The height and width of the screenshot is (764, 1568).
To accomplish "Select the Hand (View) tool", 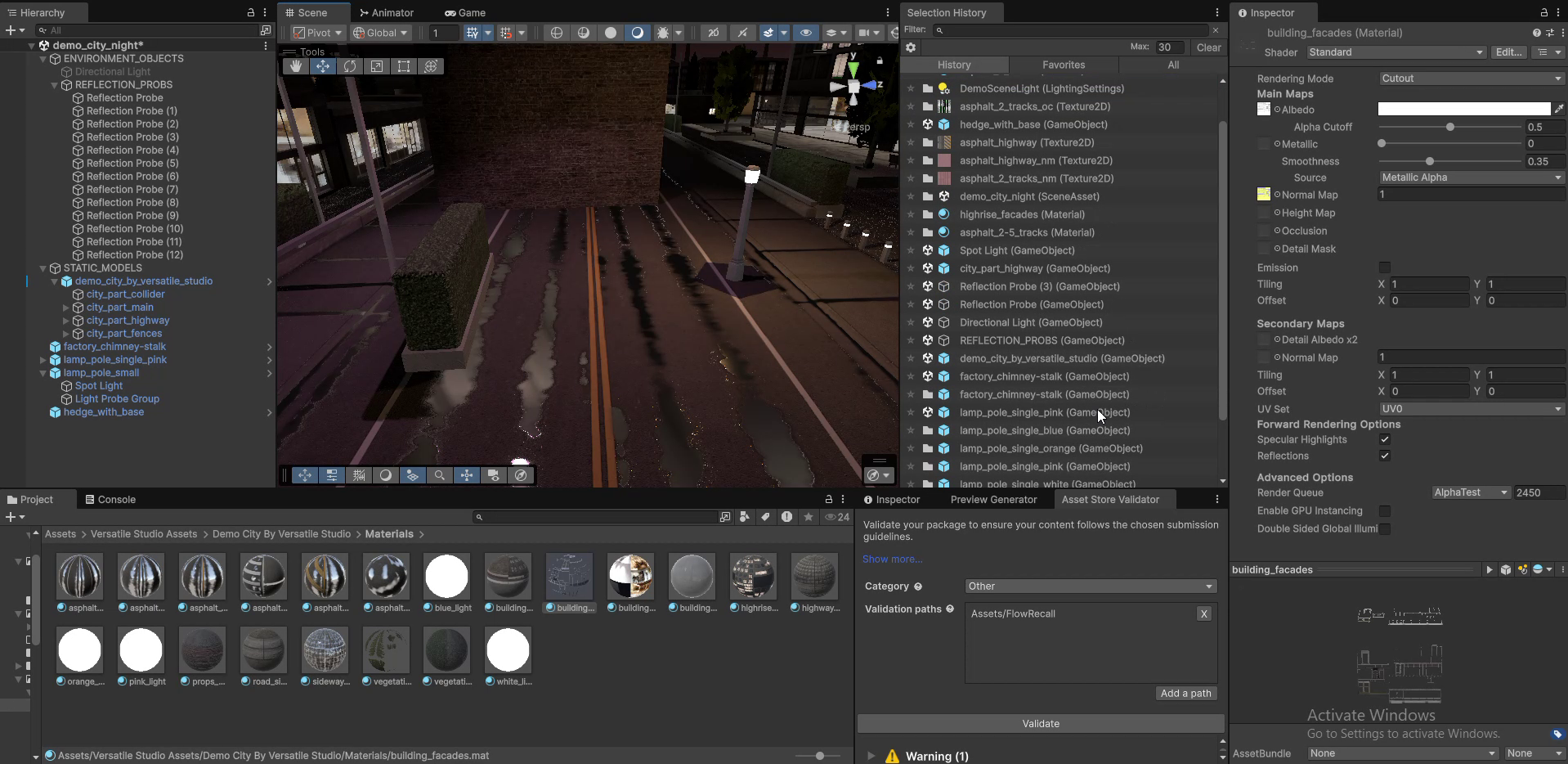I will (296, 66).
